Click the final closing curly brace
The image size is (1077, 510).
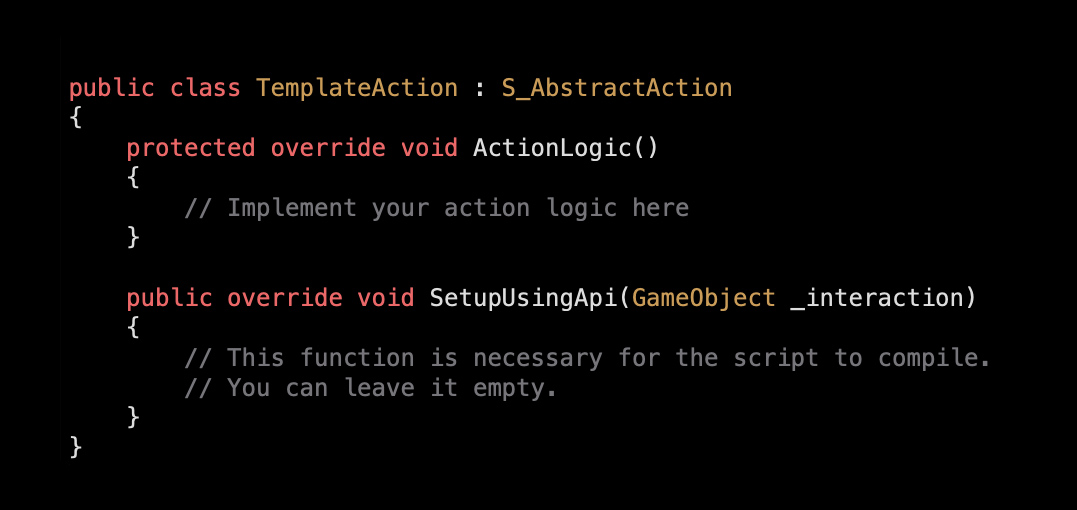(76, 446)
